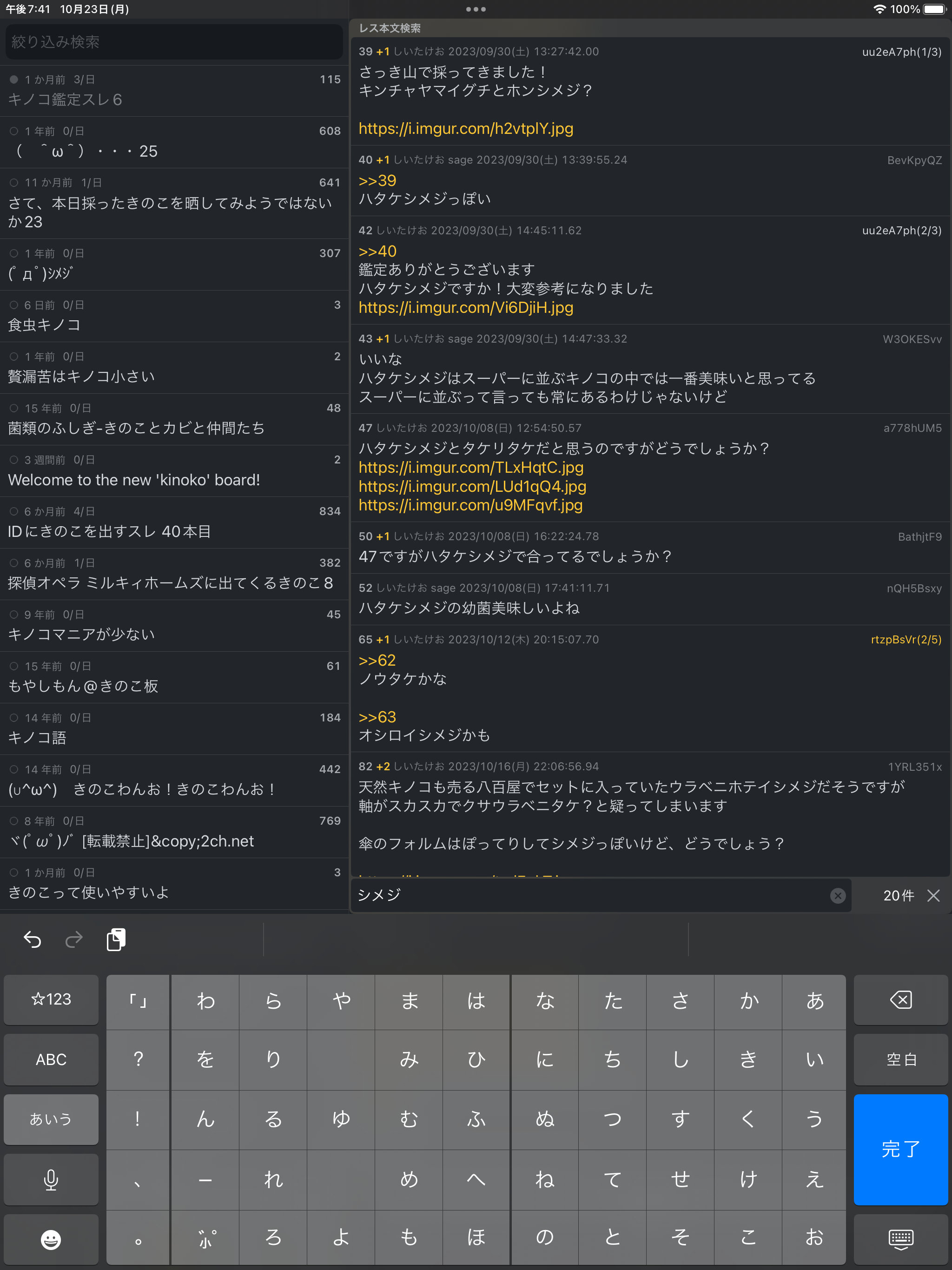Screen dimensions: 952x1270
Task: Open the emoji keyboard
Action: [x=51, y=1240]
